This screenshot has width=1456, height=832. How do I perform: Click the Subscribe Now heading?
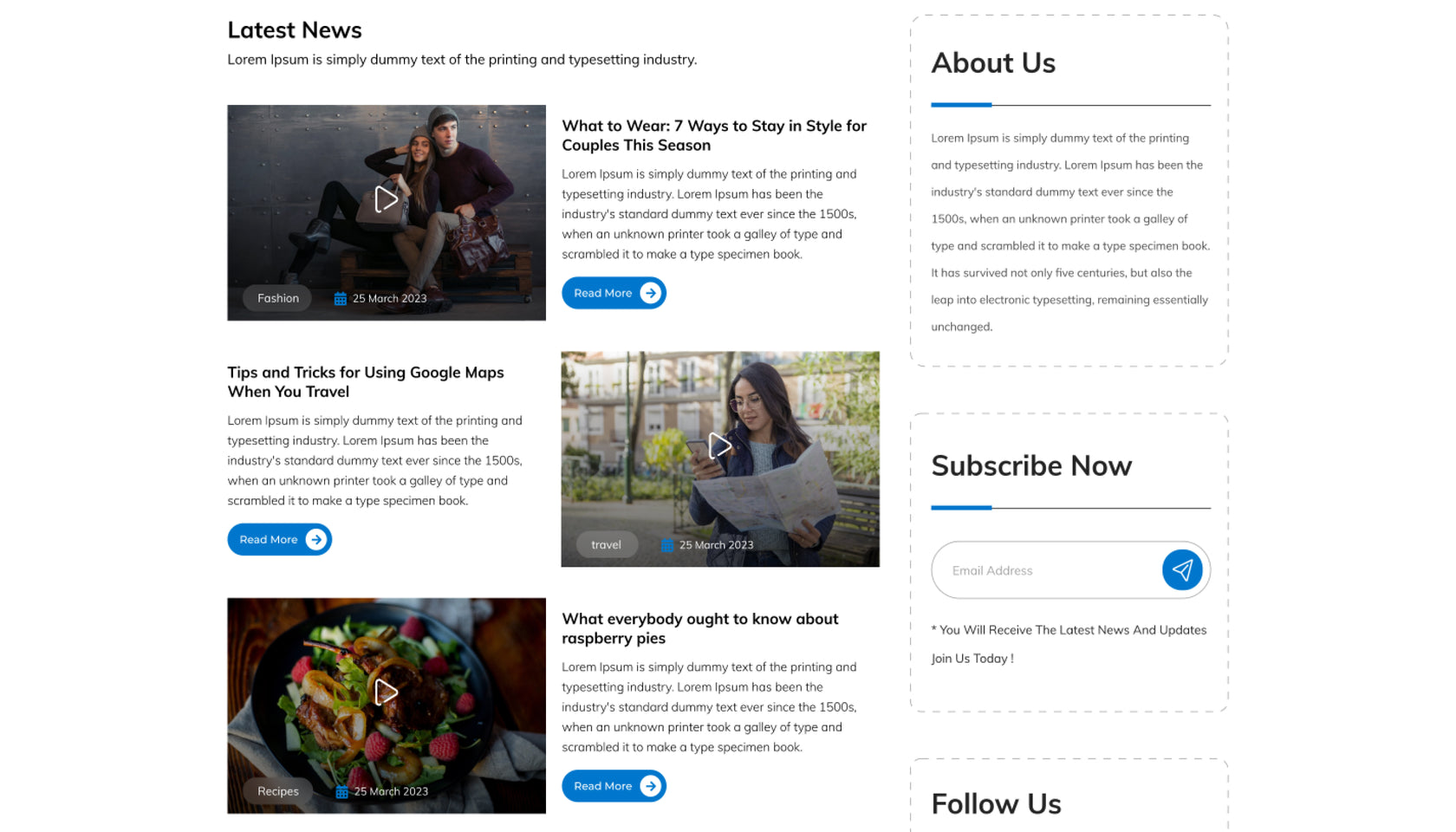coord(1031,466)
